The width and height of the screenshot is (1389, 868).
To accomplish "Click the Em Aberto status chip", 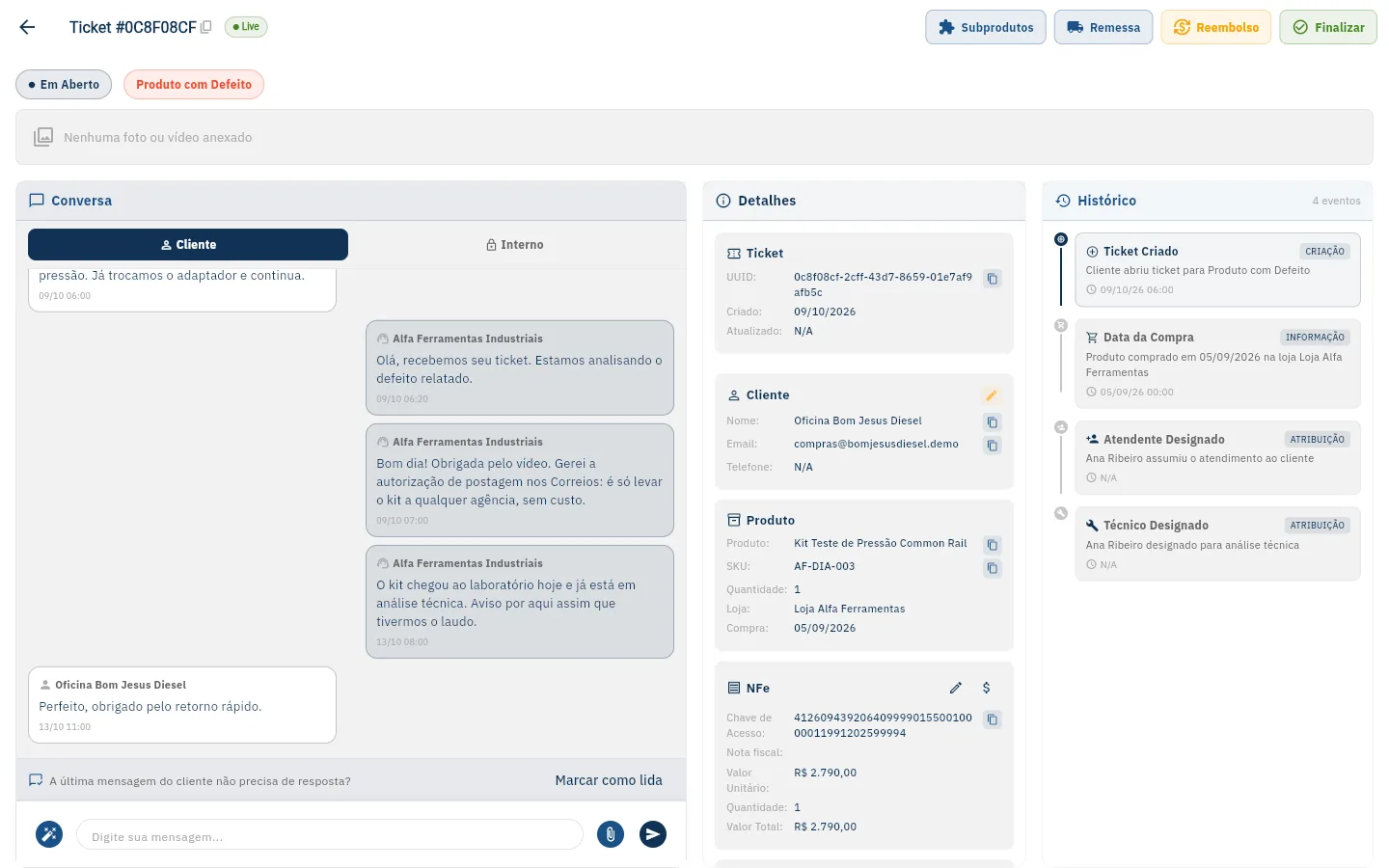I will click(64, 85).
